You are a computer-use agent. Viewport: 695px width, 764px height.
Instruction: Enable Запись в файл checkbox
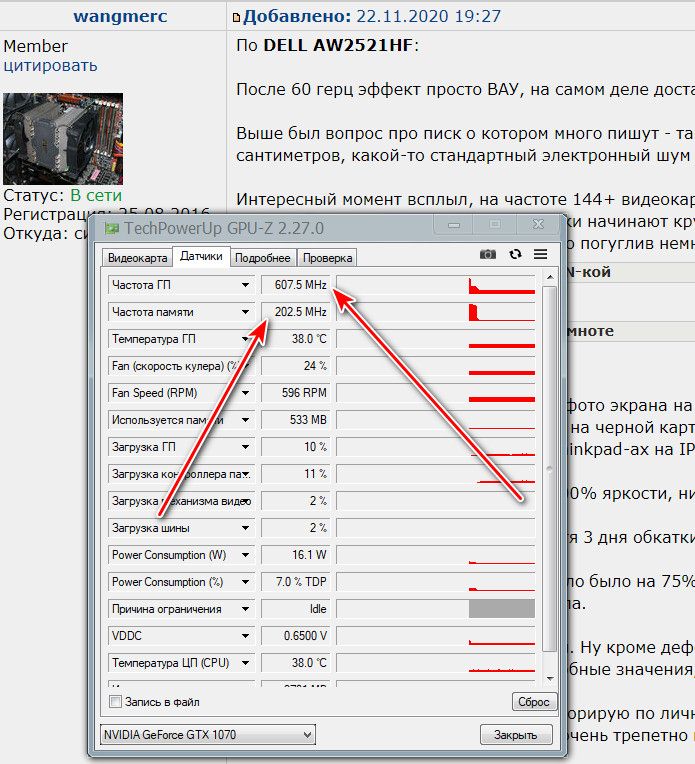pyautogui.click(x=116, y=702)
